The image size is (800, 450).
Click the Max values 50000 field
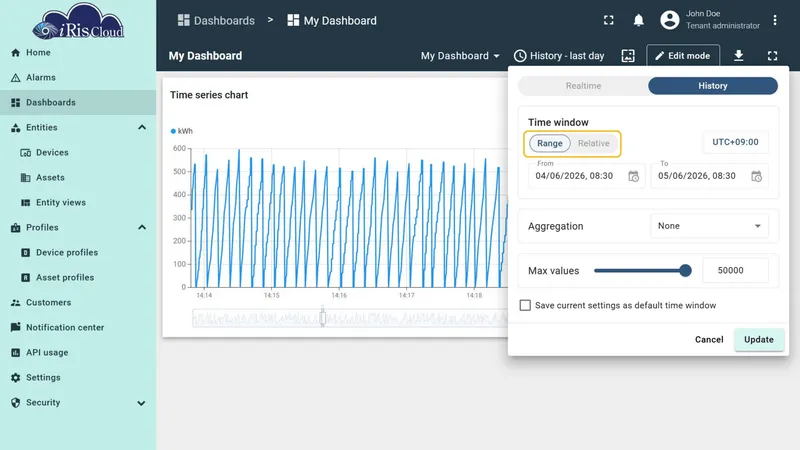[735, 270]
